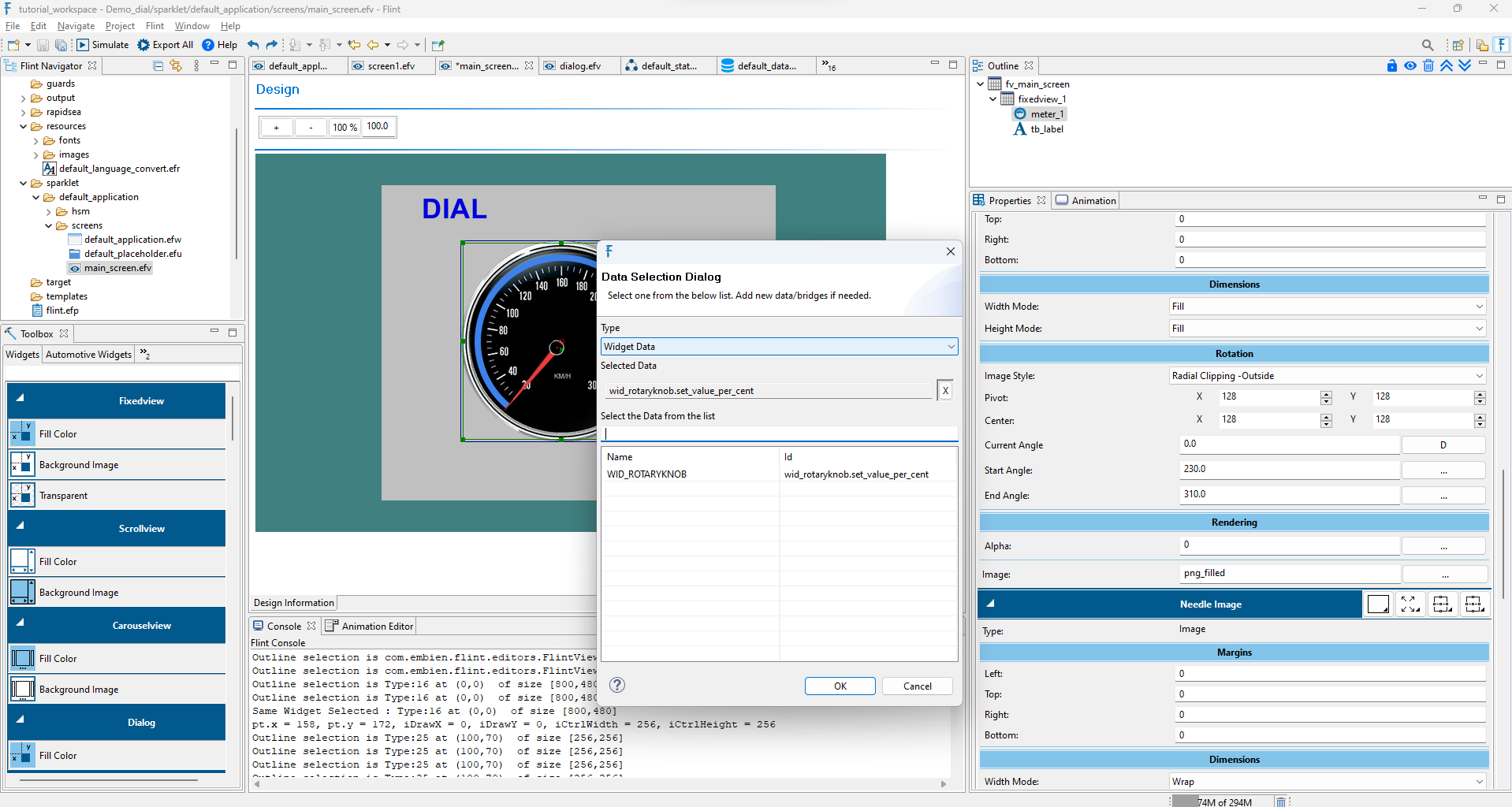Viewport: 1512px width, 807px height.
Task: Open the Image Style Radial Clipping dropdown
Action: pyautogui.click(x=1328, y=376)
